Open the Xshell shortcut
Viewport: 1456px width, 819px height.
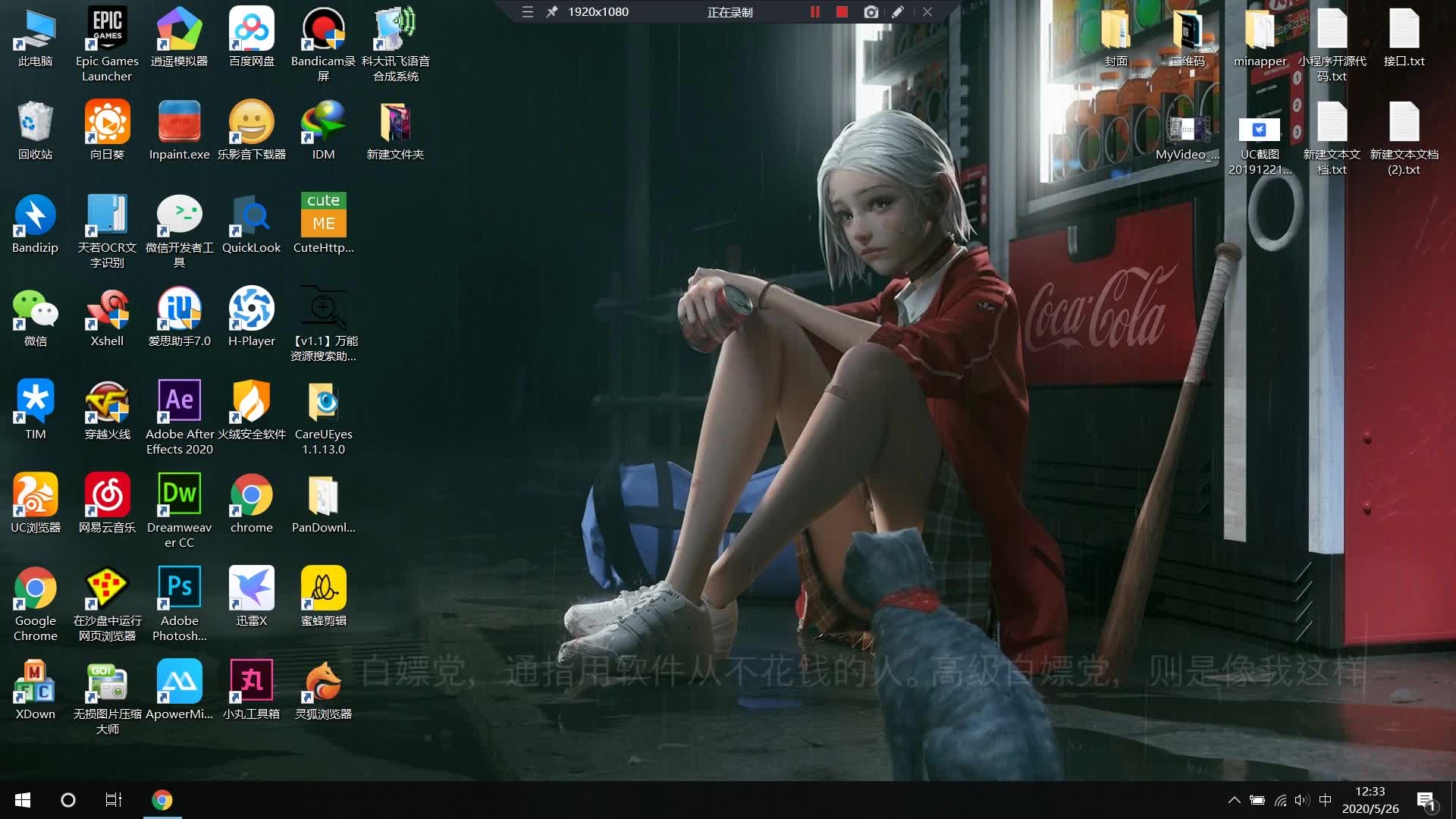click(x=107, y=317)
